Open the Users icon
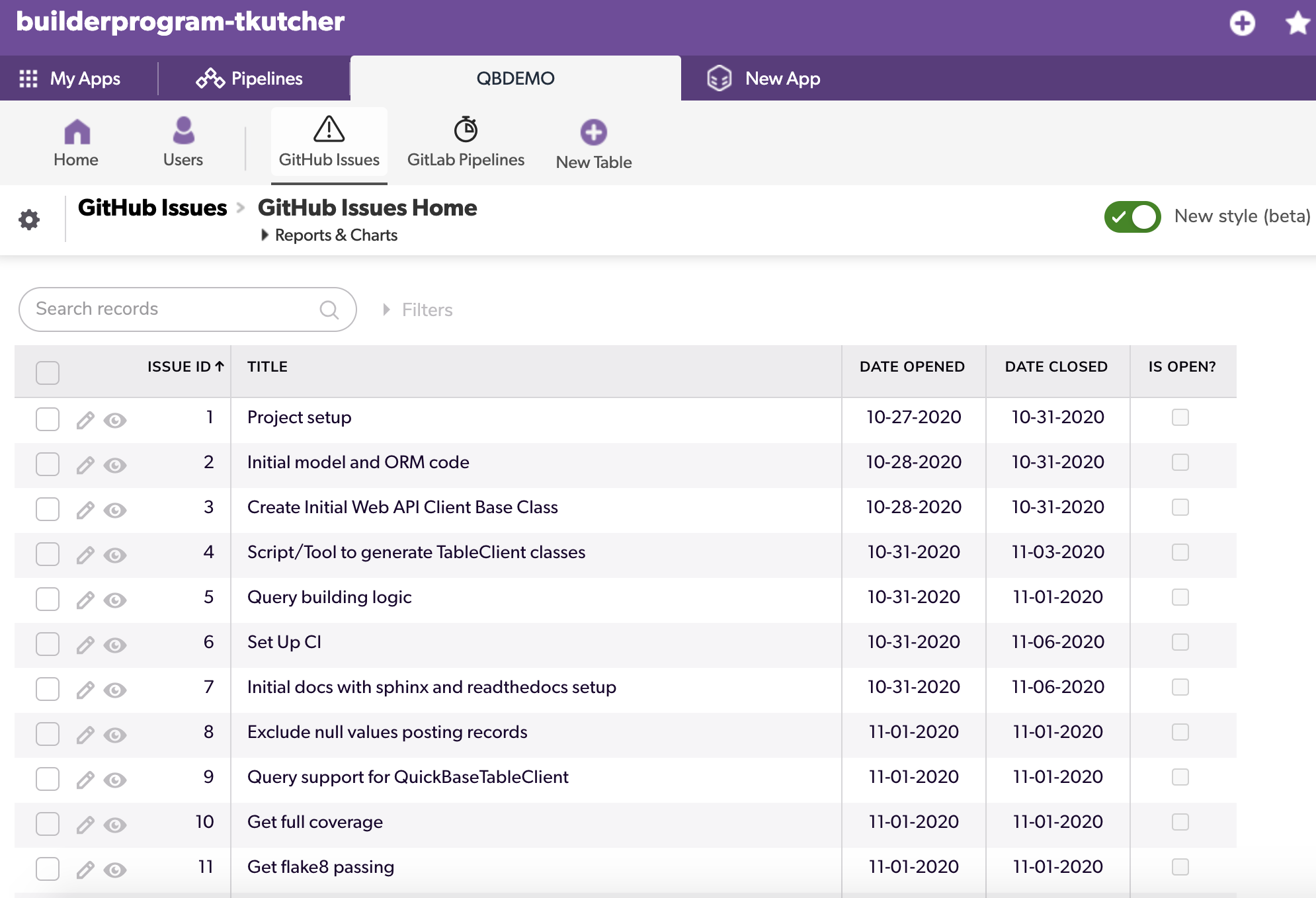 point(183,130)
